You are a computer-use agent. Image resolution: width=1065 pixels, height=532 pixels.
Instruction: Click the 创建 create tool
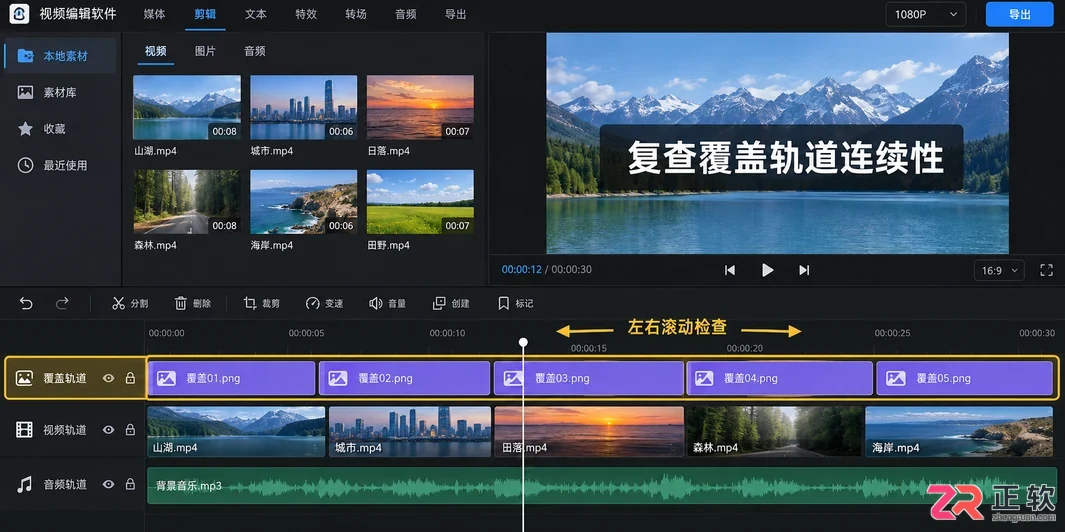[451, 304]
